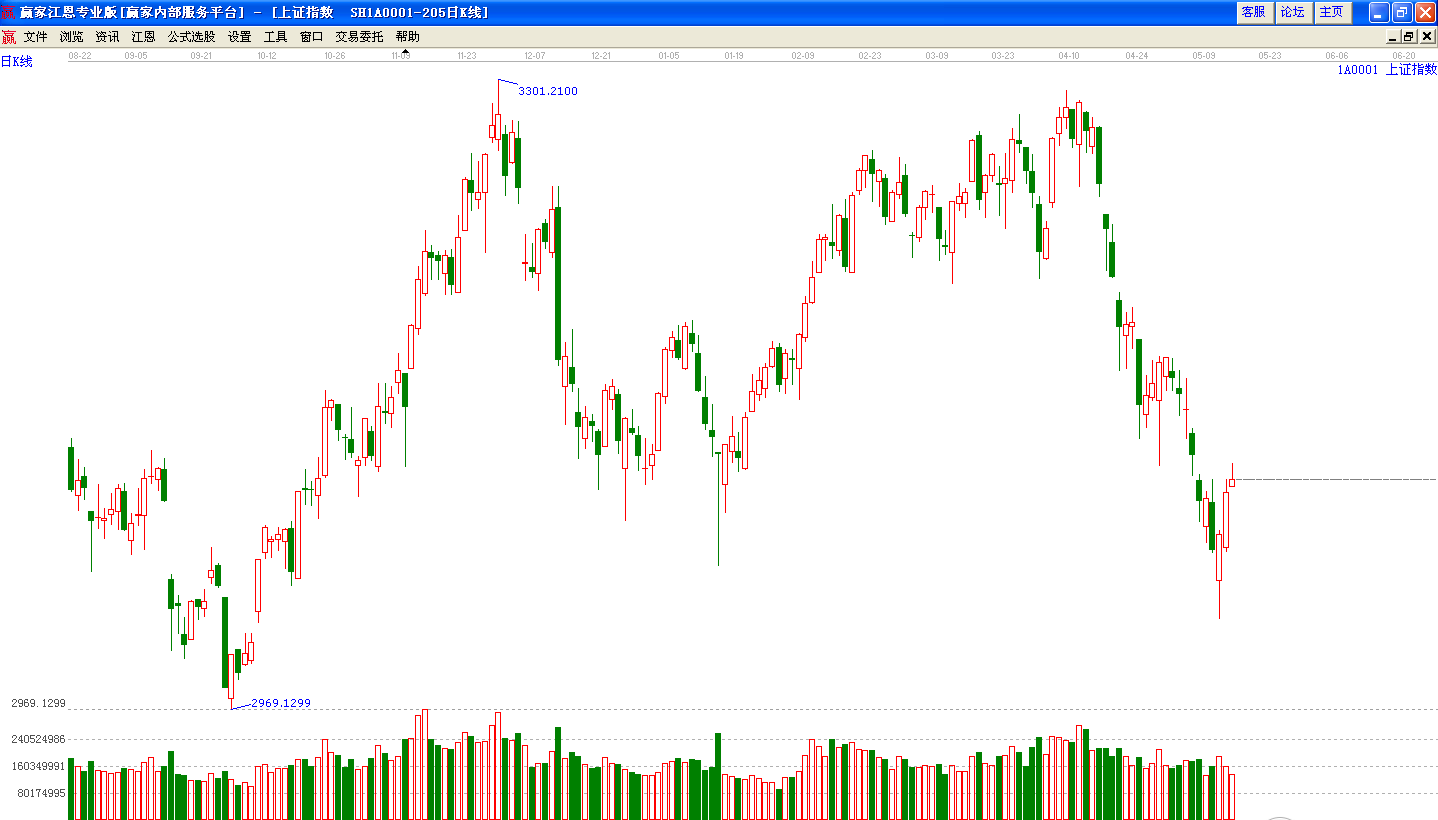This screenshot has width=1438, height=820.
Task: Click the 日K线 period label
Action: [17, 62]
